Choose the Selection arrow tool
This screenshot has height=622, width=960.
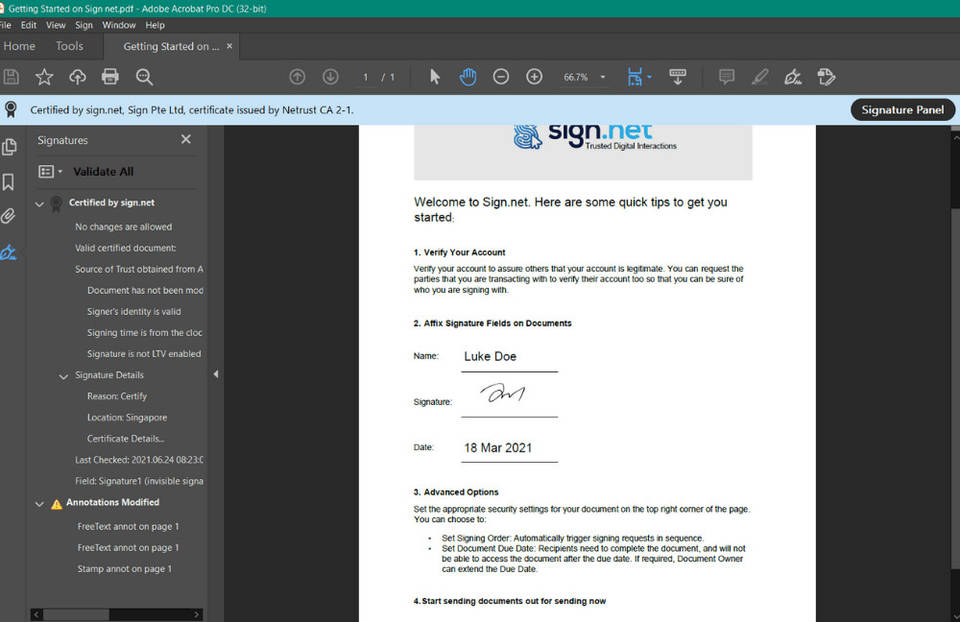(x=435, y=77)
